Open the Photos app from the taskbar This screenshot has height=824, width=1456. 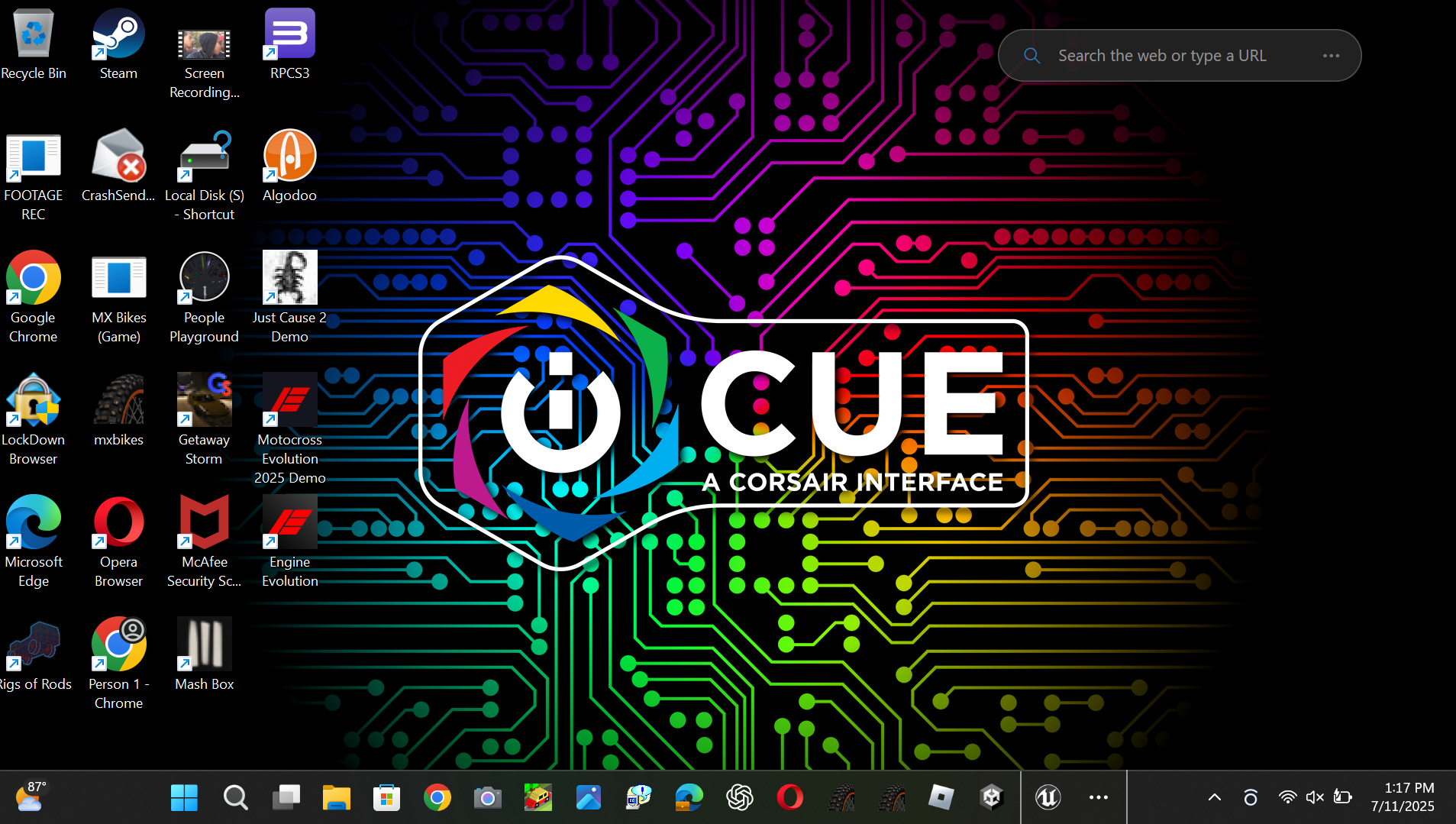588,798
